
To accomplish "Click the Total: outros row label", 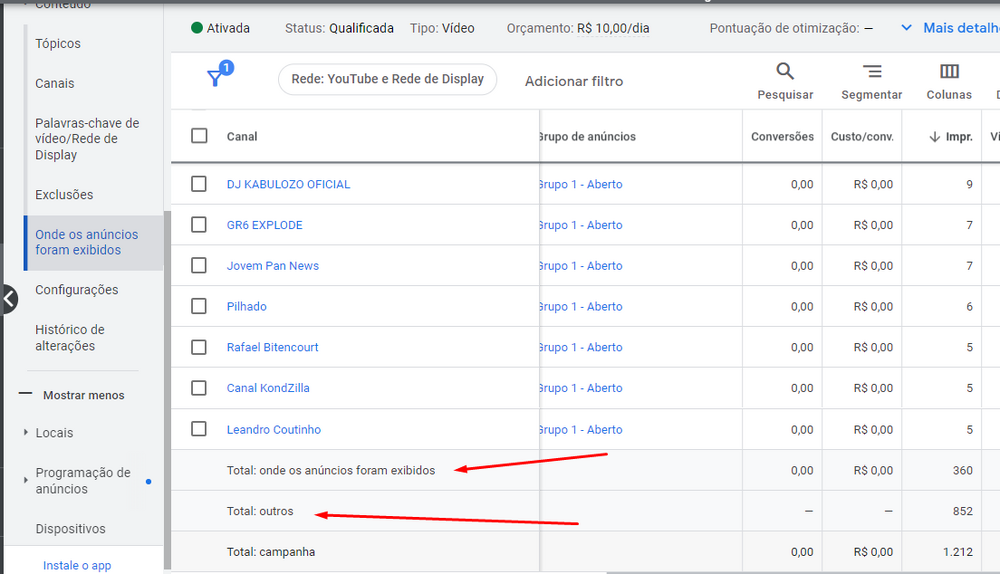I will coord(260,511).
